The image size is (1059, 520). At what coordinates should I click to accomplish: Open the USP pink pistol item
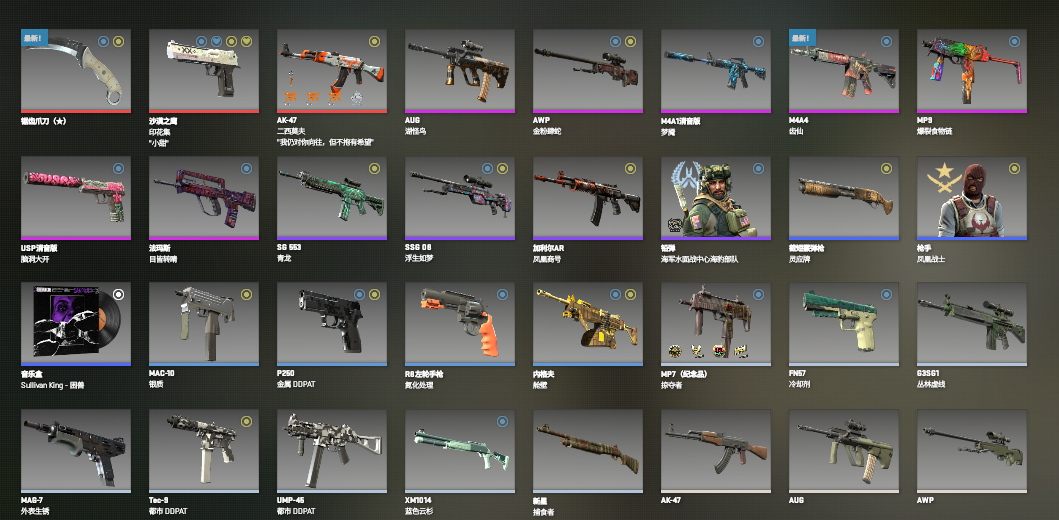76,199
